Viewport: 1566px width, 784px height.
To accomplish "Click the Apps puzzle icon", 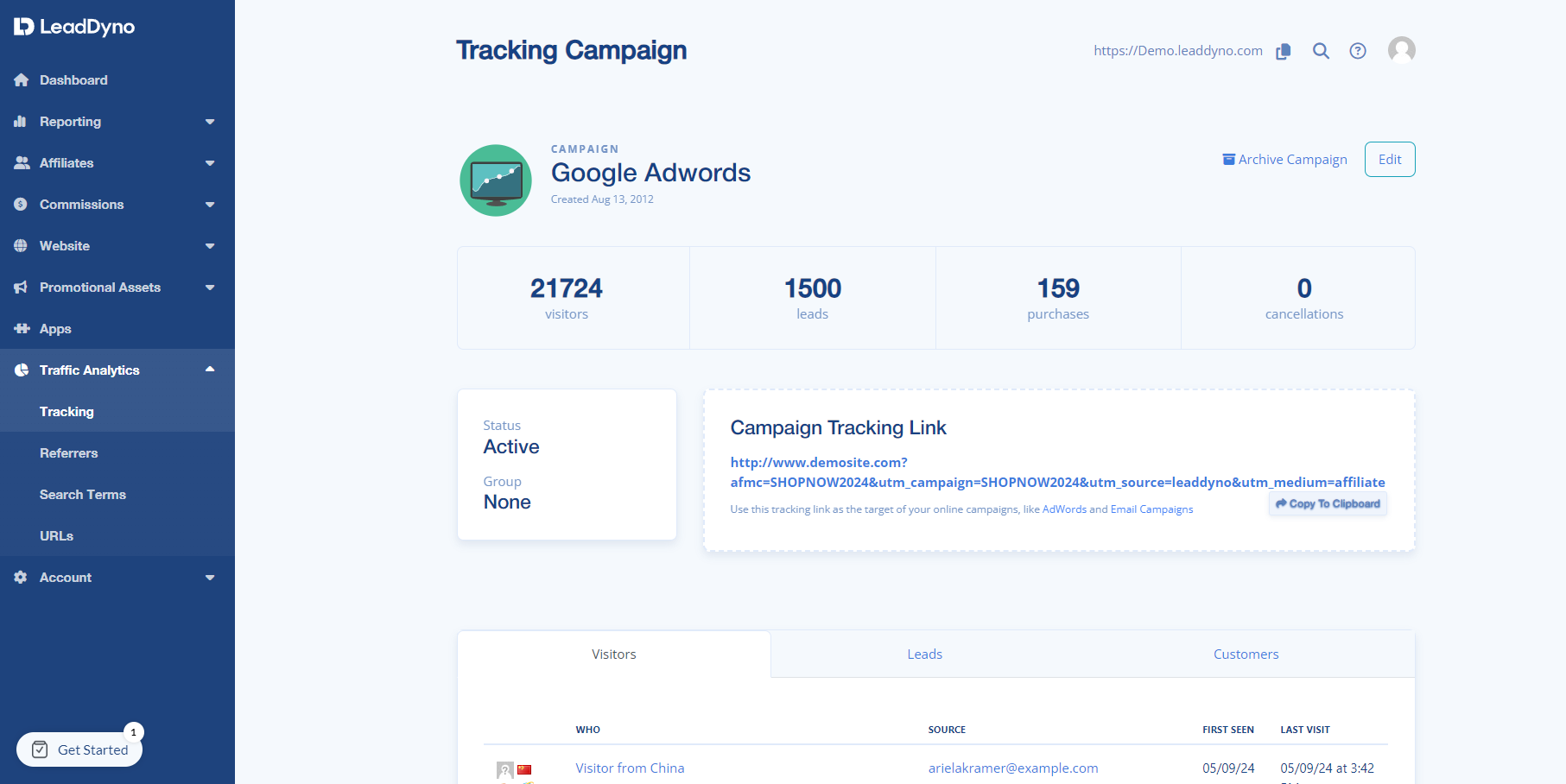I will tap(22, 329).
